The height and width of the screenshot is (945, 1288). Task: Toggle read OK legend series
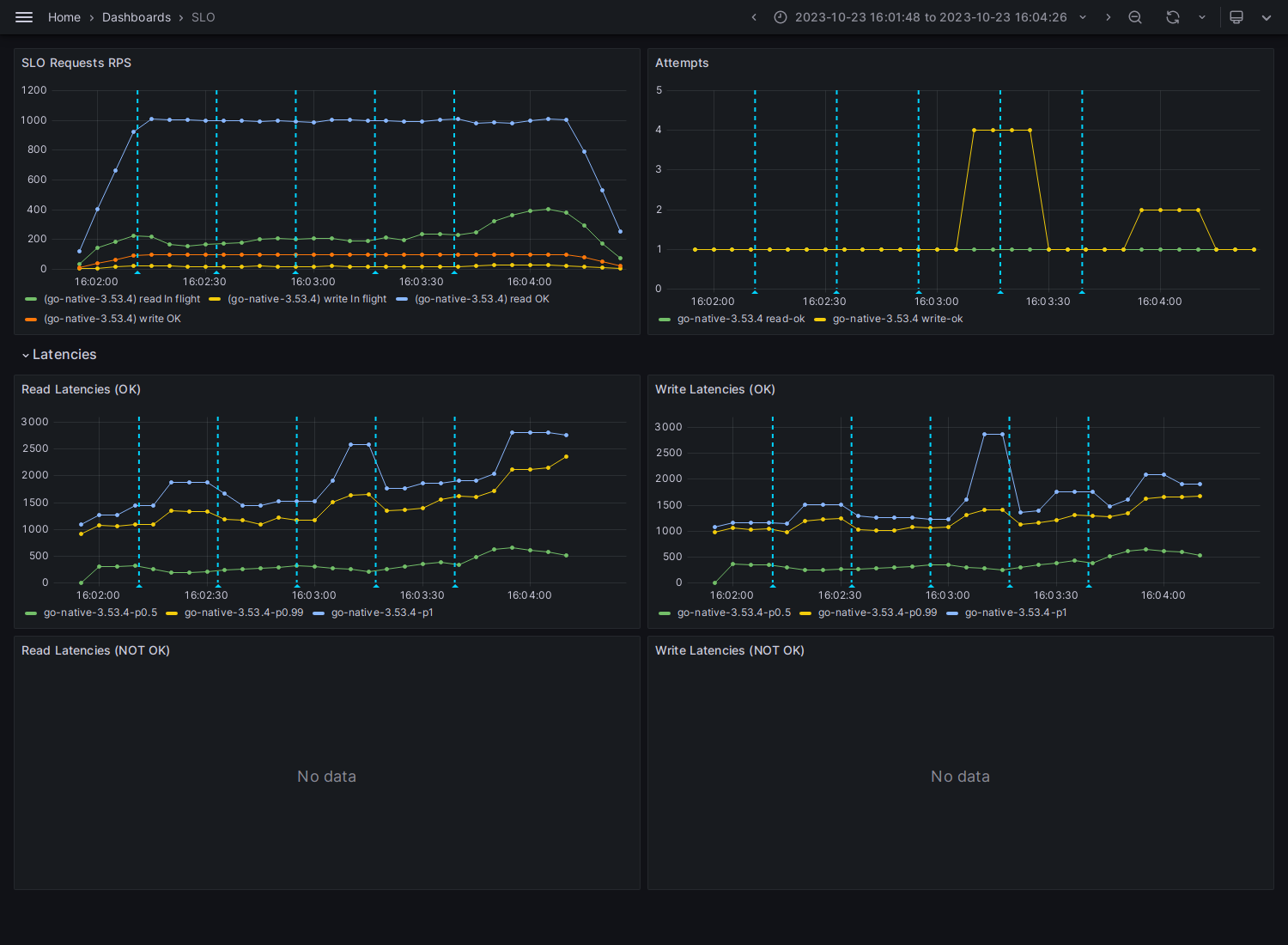(482, 299)
